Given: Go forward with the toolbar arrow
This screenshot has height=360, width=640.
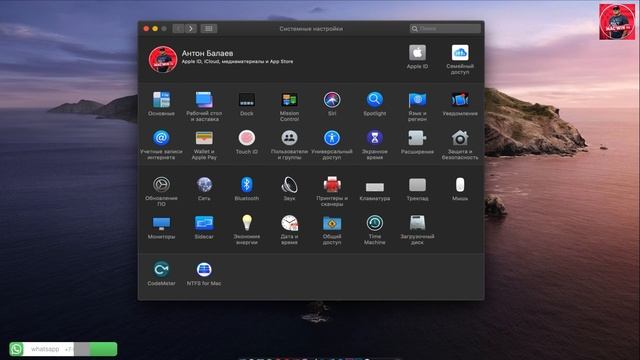Looking at the screenshot, I should (191, 29).
